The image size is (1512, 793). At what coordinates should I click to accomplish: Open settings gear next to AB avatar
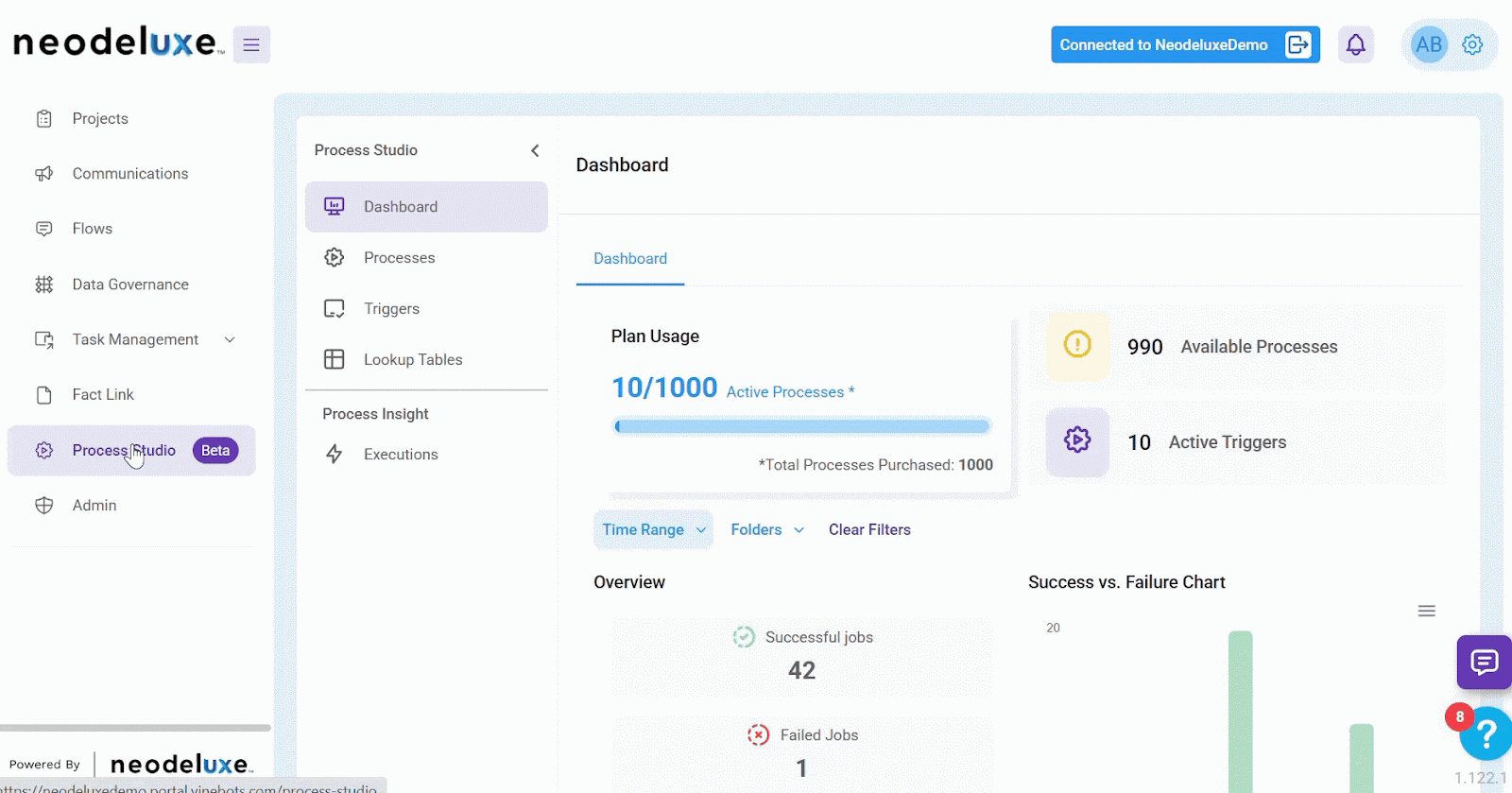pos(1472,44)
